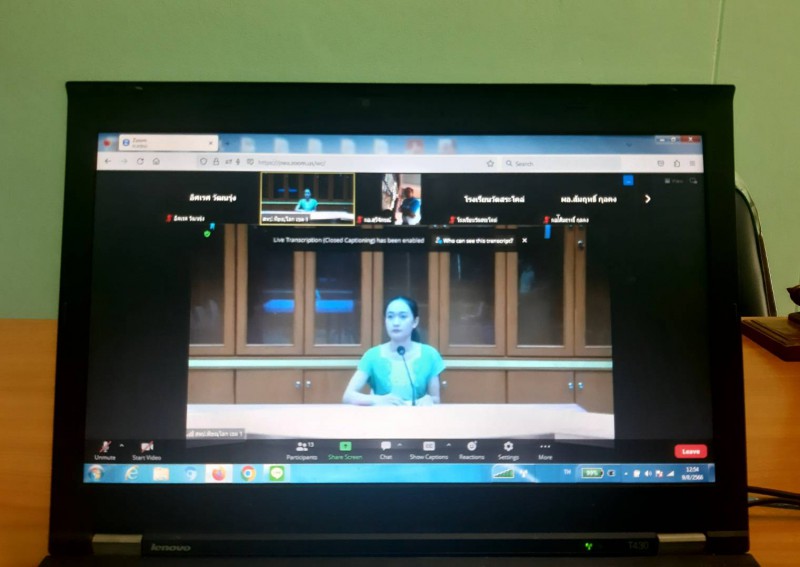This screenshot has width=800, height=567.
Task: Open Google Chrome from taskbar
Action: coord(248,474)
